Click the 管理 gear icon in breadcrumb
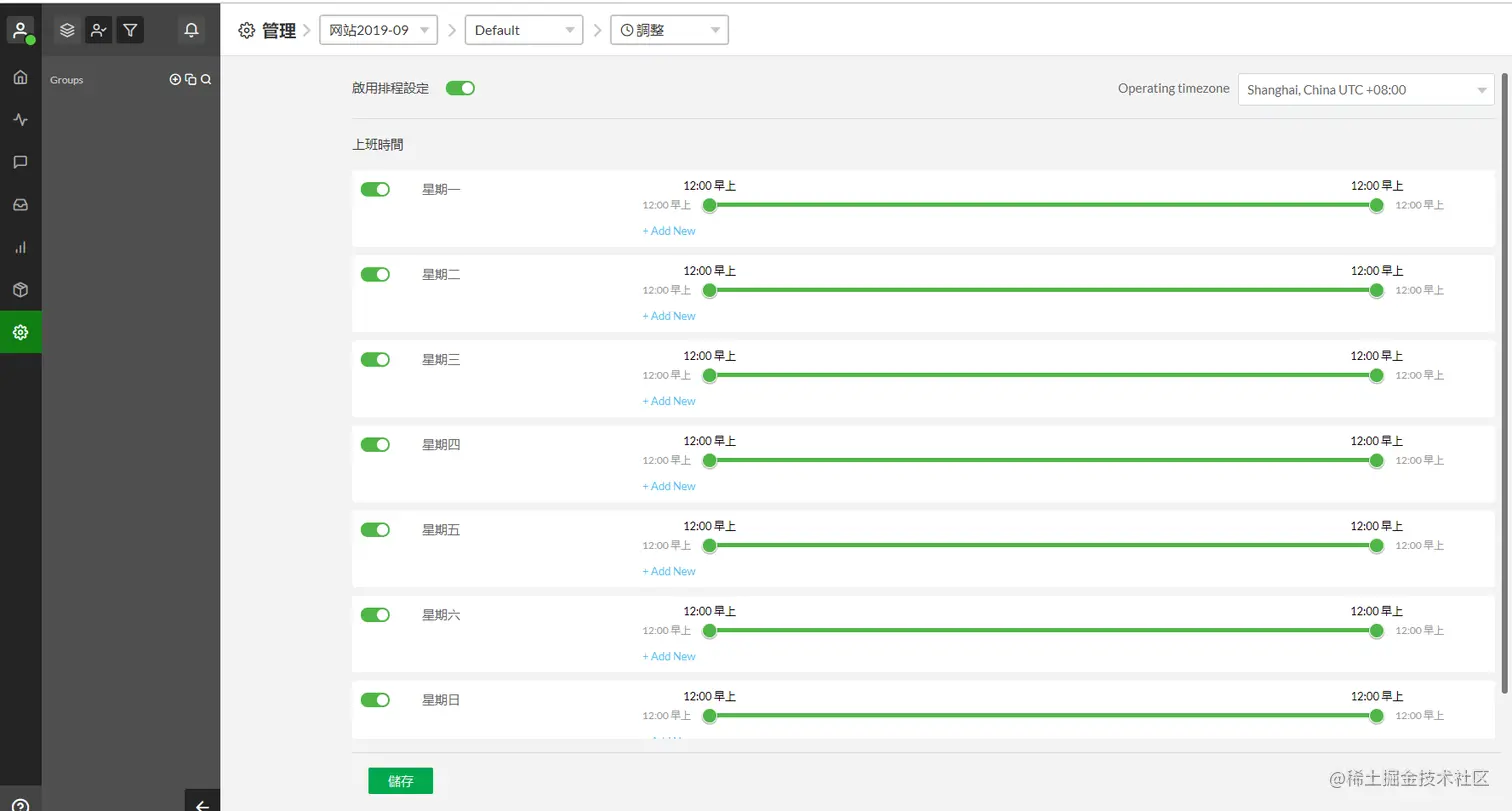 (247, 30)
